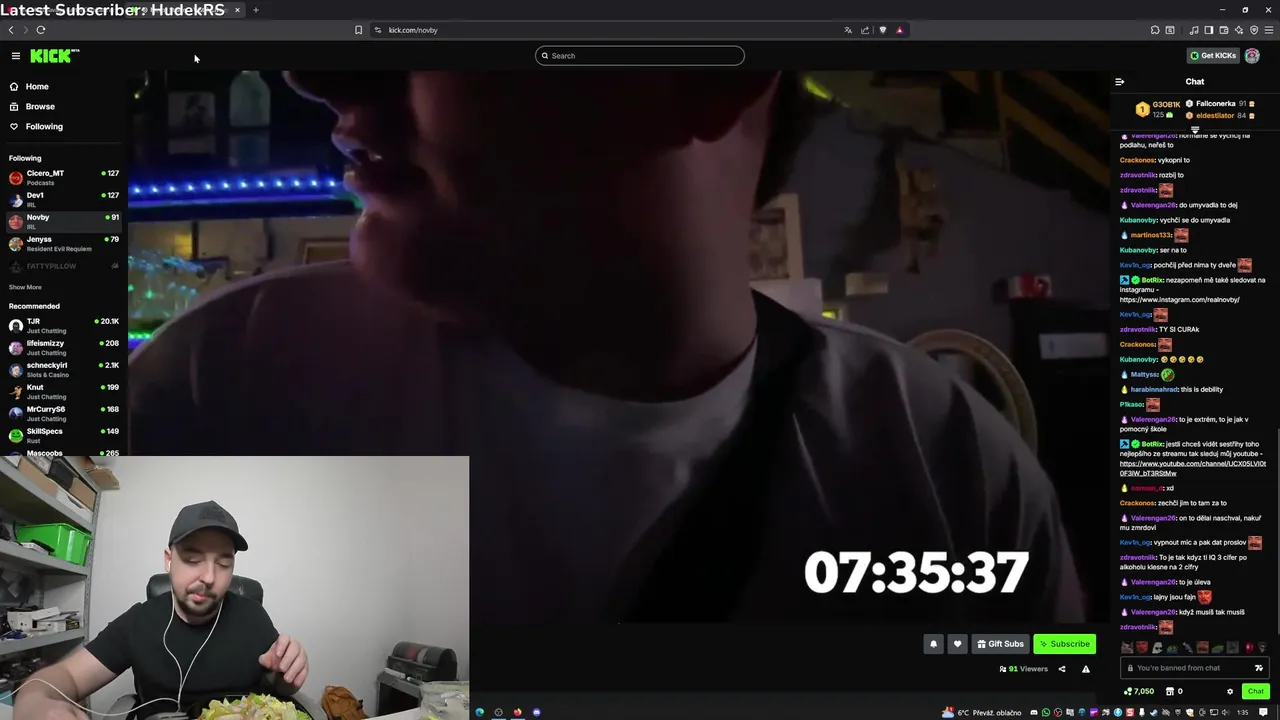Image resolution: width=1280 pixels, height=720 pixels.
Task: Go to Home in the sidebar
Action: pos(64,87)
